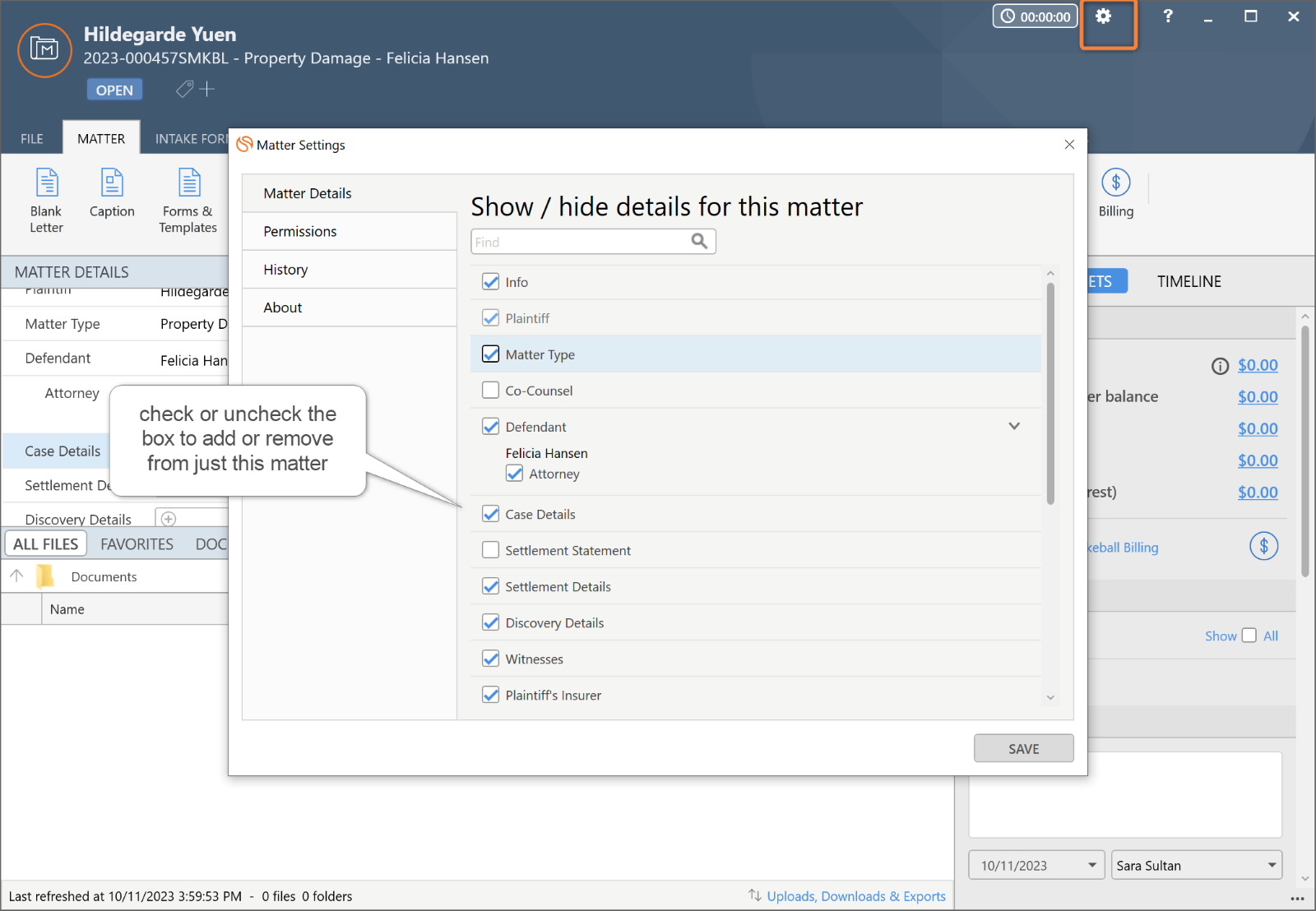
Task: Click the Name column header
Action: (67, 609)
